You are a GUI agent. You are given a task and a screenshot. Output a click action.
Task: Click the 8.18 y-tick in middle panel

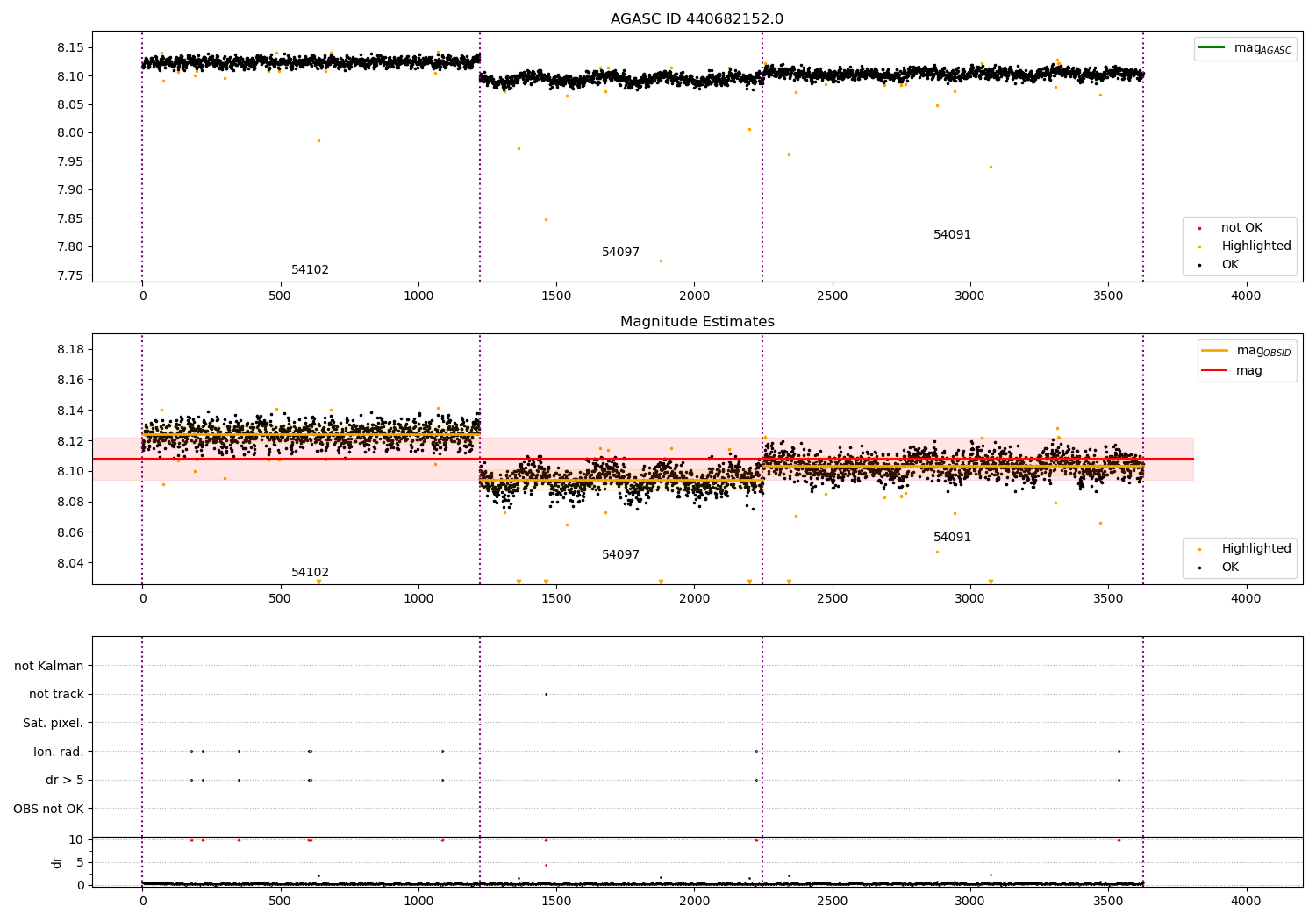pyautogui.click(x=70, y=350)
